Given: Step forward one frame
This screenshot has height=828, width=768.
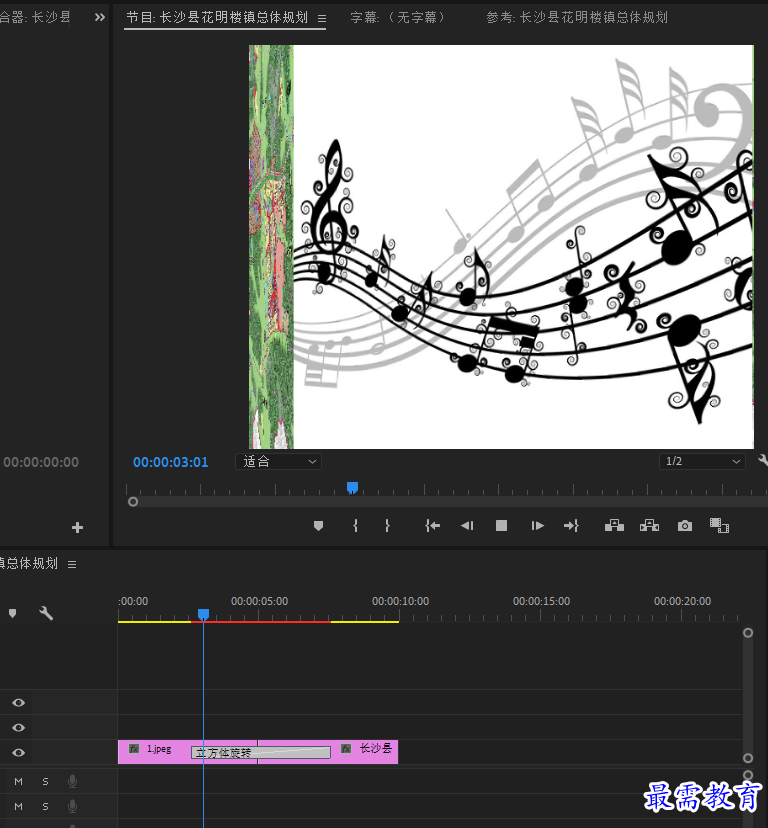Looking at the screenshot, I should pyautogui.click(x=537, y=526).
